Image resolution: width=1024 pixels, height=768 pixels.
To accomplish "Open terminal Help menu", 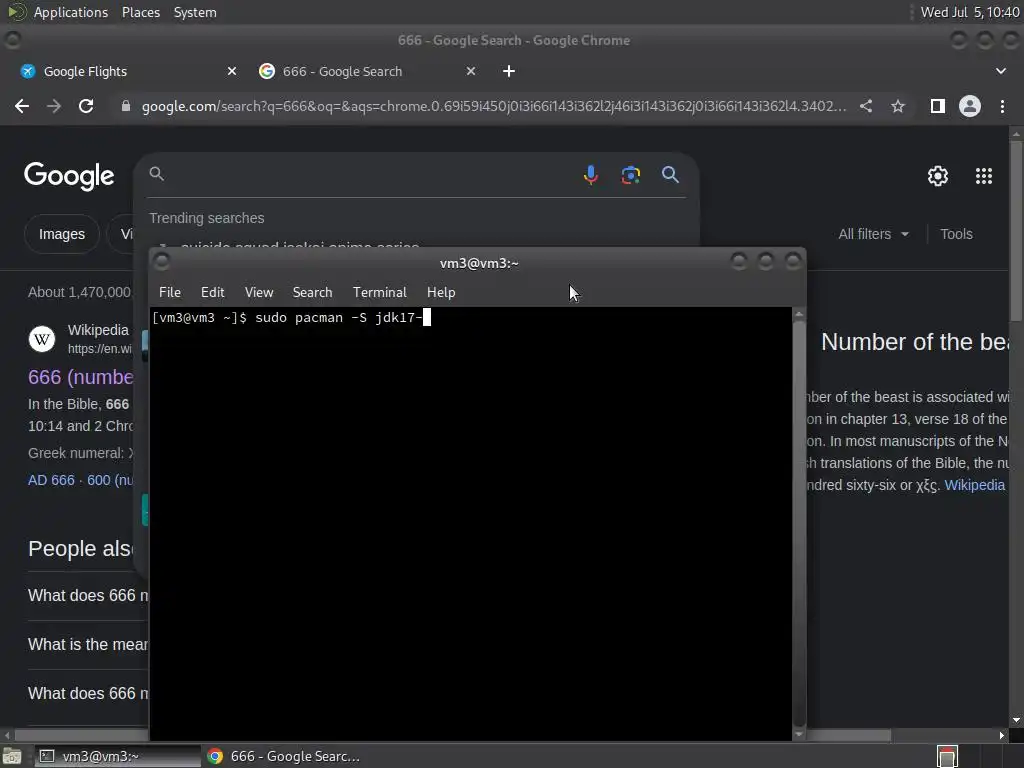I will [x=441, y=292].
